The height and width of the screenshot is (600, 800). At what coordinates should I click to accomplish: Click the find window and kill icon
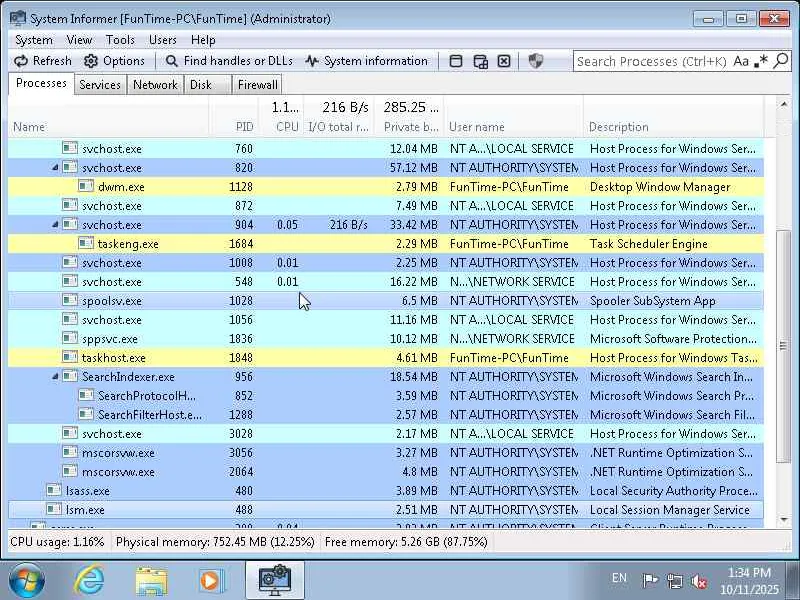coord(504,61)
